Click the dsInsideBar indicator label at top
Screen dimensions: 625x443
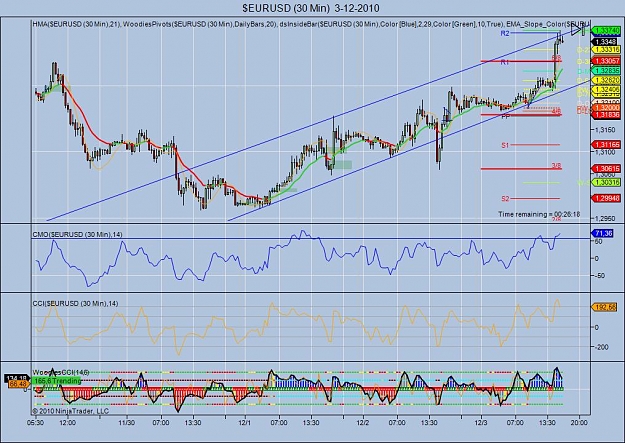[392, 24]
